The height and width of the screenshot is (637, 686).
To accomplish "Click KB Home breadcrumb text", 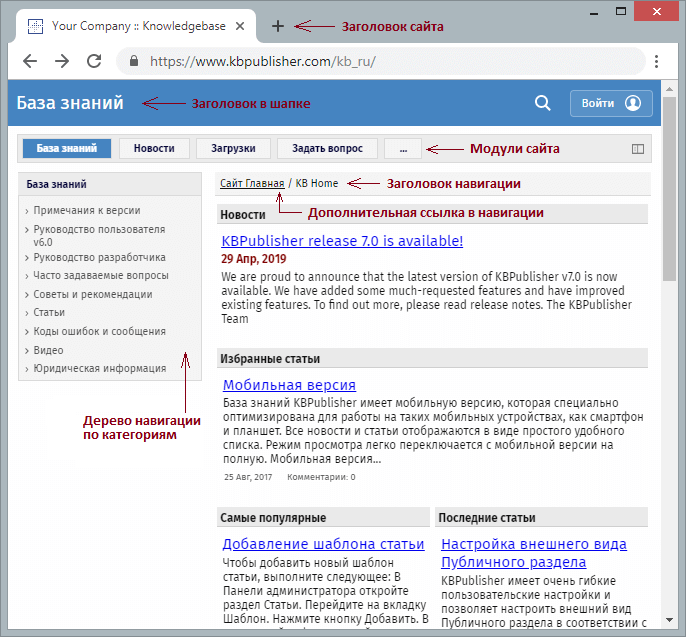I will (317, 183).
